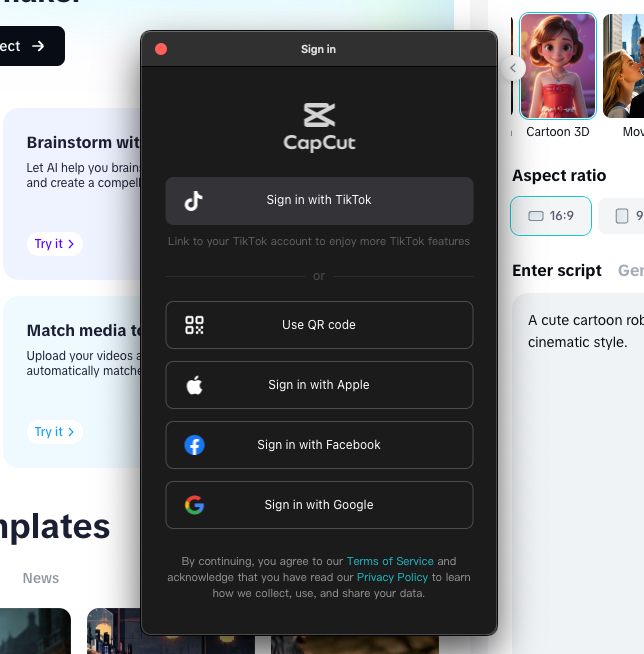Click the Apple logo icon
Image resolution: width=644 pixels, height=654 pixels.
[x=194, y=385]
